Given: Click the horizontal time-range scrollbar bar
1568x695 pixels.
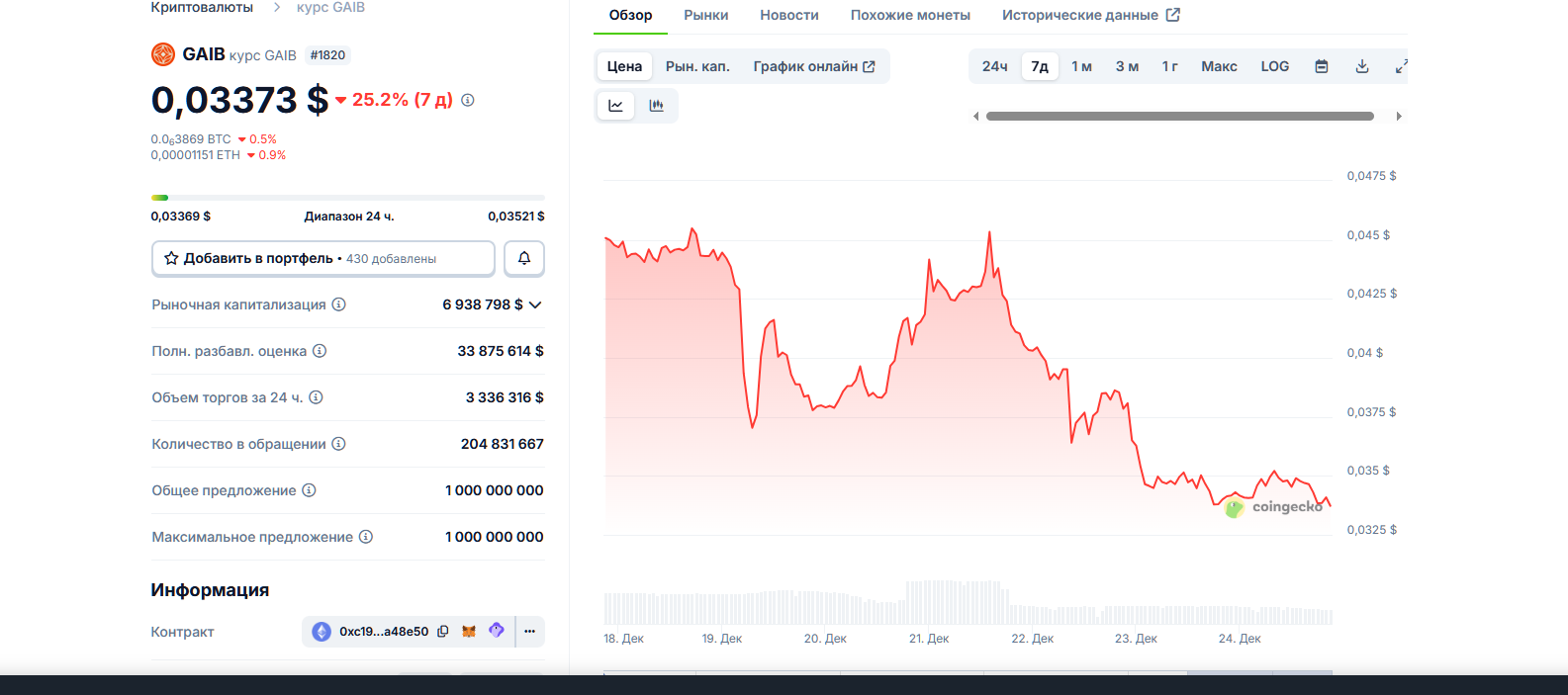Looking at the screenshot, I should tap(1179, 117).
